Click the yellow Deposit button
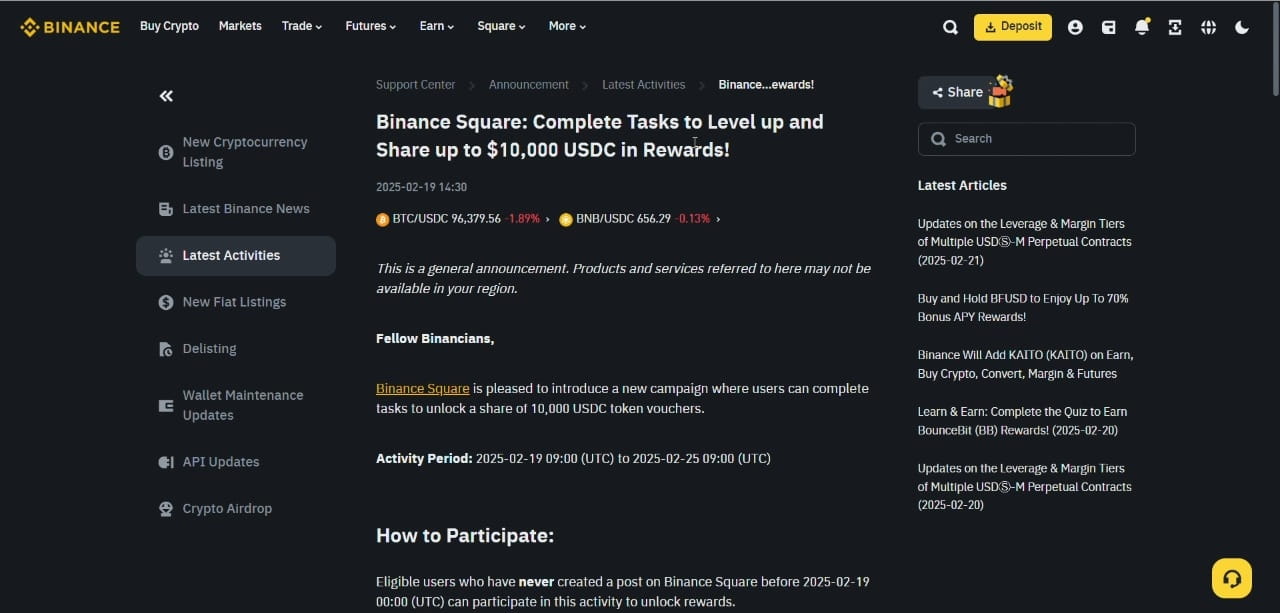 click(x=1012, y=27)
